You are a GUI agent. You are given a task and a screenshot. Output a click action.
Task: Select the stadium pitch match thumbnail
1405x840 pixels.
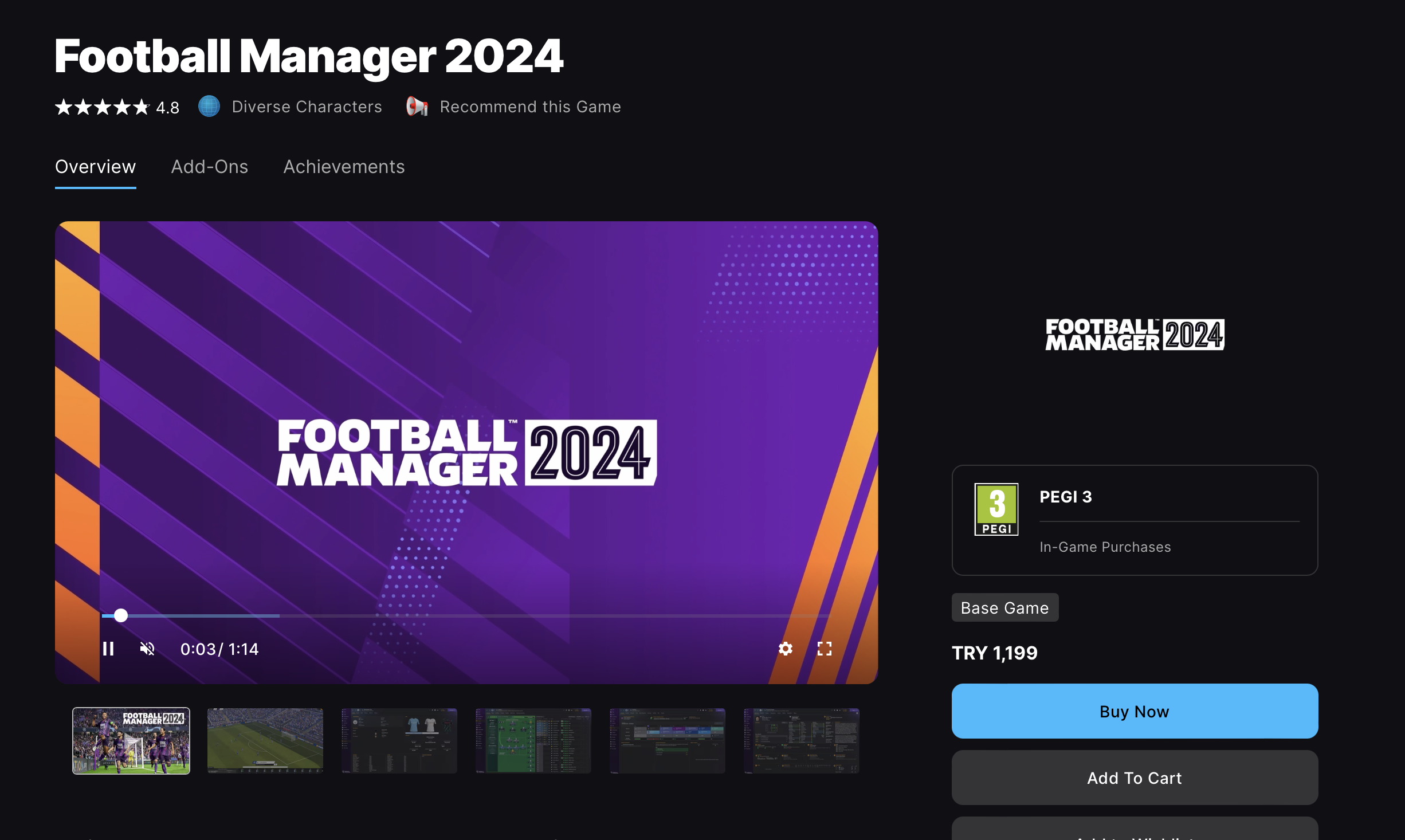point(265,741)
